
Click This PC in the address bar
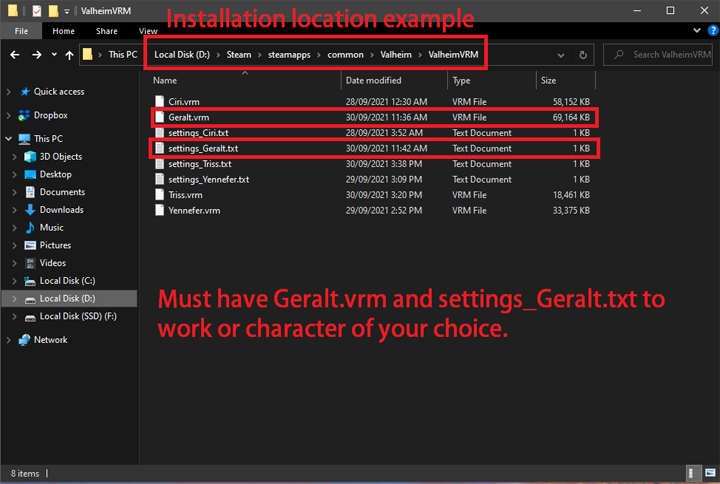tap(123, 55)
